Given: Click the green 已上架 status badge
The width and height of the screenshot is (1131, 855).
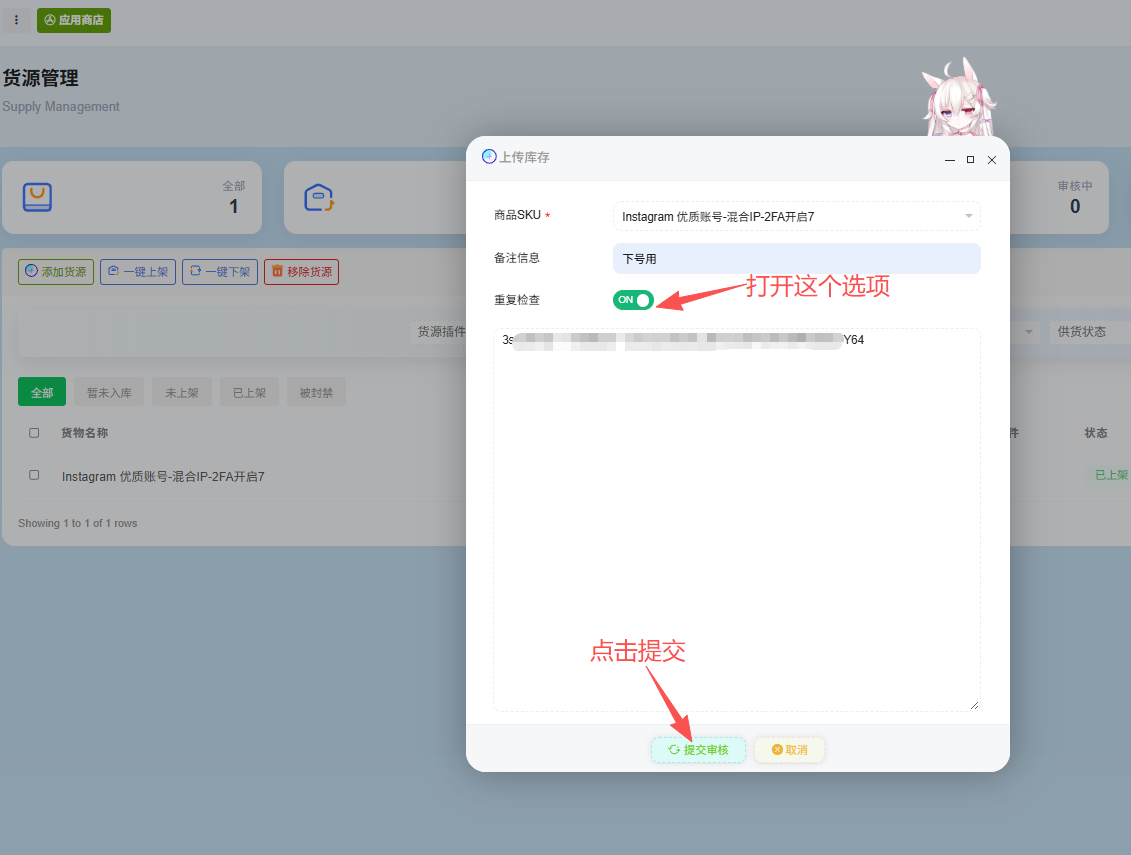Looking at the screenshot, I should pos(1109,475).
